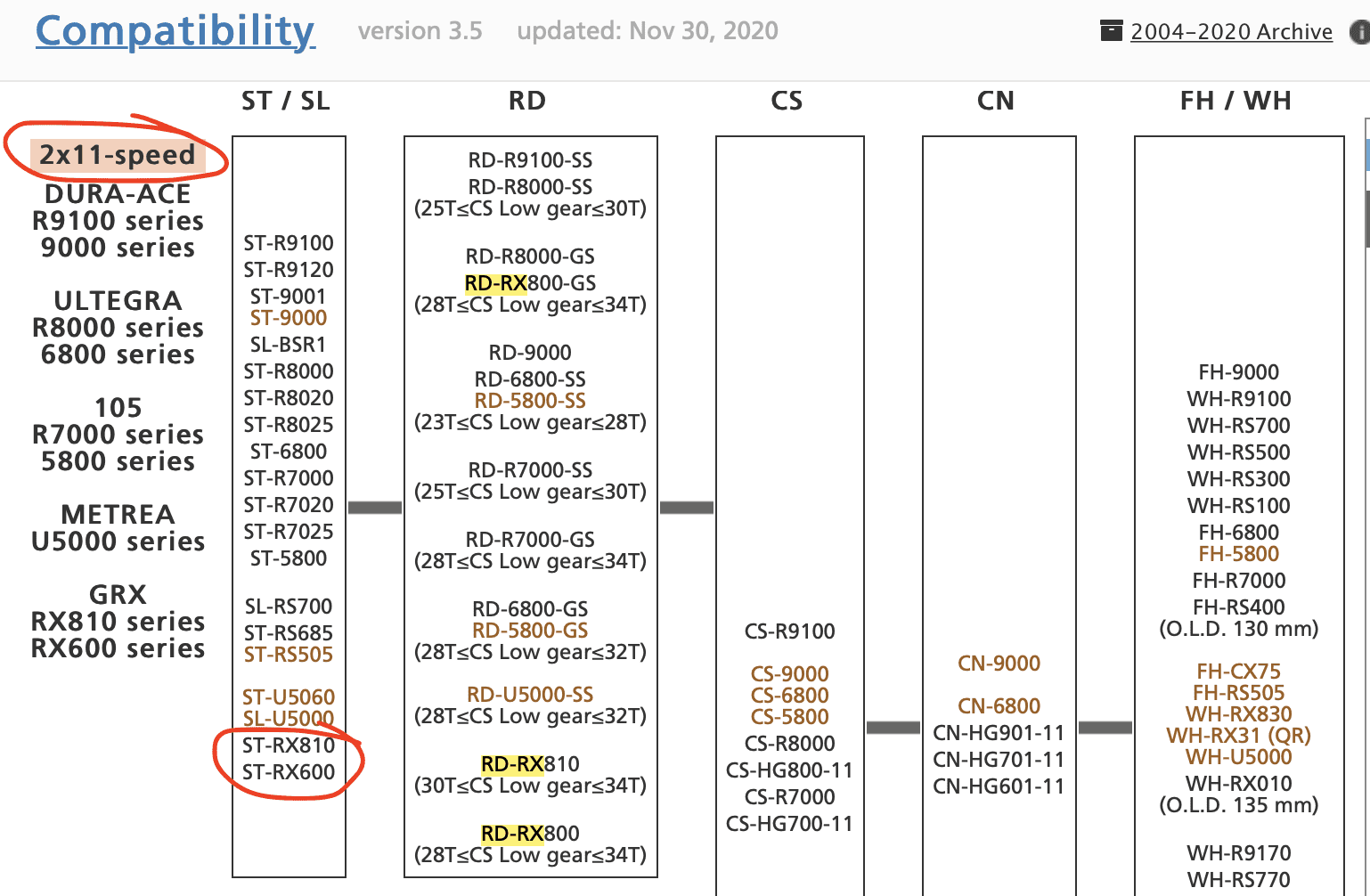Viewport: 1370px width, 896px height.
Task: Click the 'ST-6800' entry
Action: [x=289, y=452]
